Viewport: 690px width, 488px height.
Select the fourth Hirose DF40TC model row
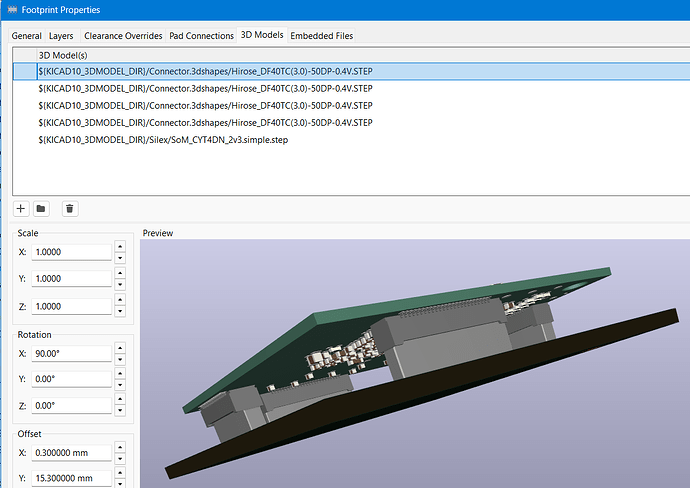pos(351,123)
